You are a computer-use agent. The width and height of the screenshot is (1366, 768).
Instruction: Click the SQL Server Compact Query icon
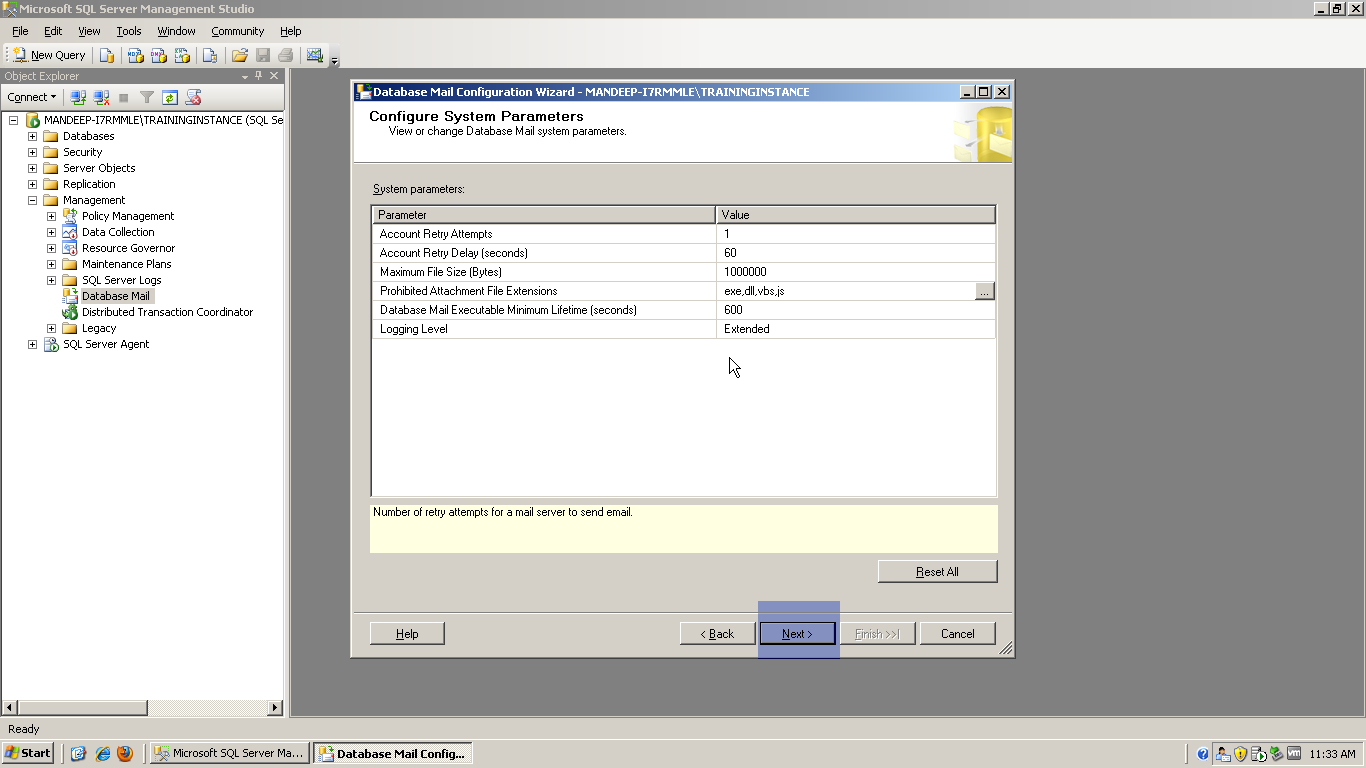210,55
